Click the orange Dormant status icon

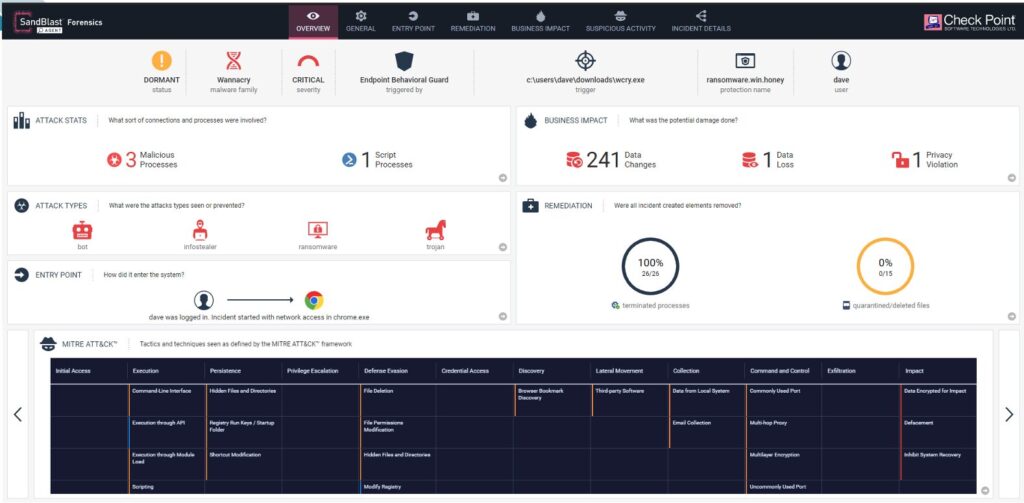tap(161, 61)
